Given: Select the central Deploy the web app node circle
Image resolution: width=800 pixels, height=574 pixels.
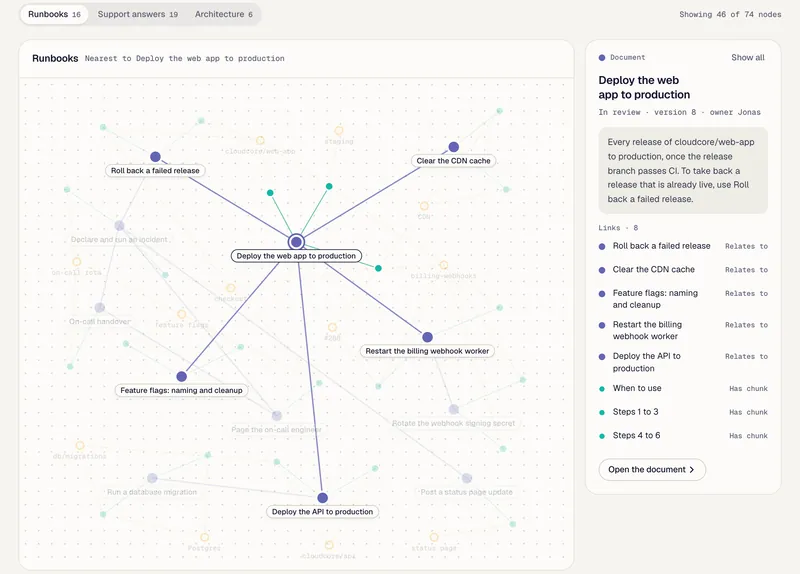Looking at the screenshot, I should (x=296, y=242).
